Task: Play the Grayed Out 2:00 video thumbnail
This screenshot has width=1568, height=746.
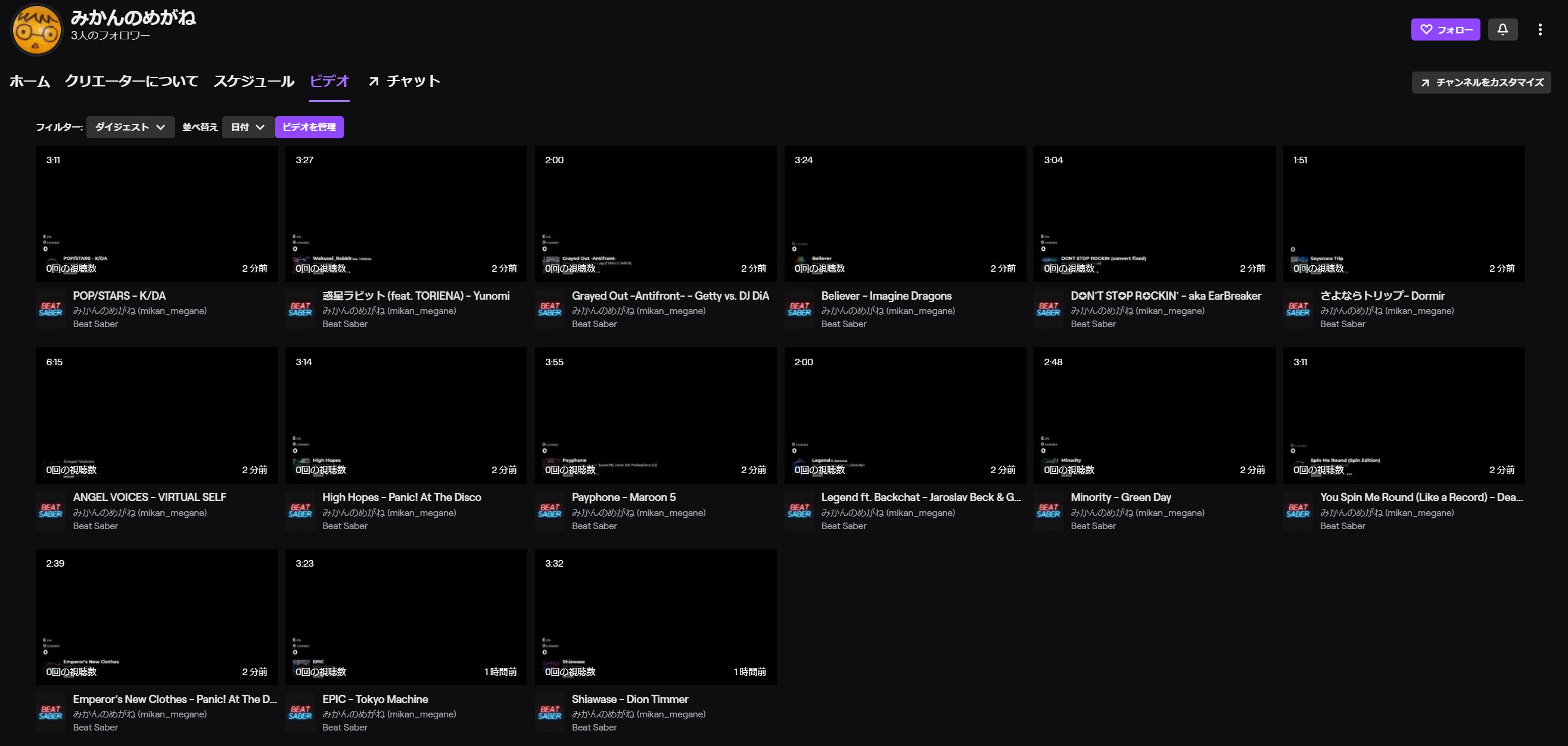Action: 655,214
